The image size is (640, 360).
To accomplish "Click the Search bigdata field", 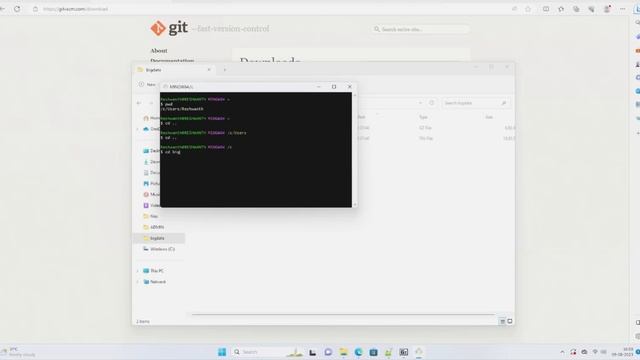I will pyautogui.click(x=476, y=103).
